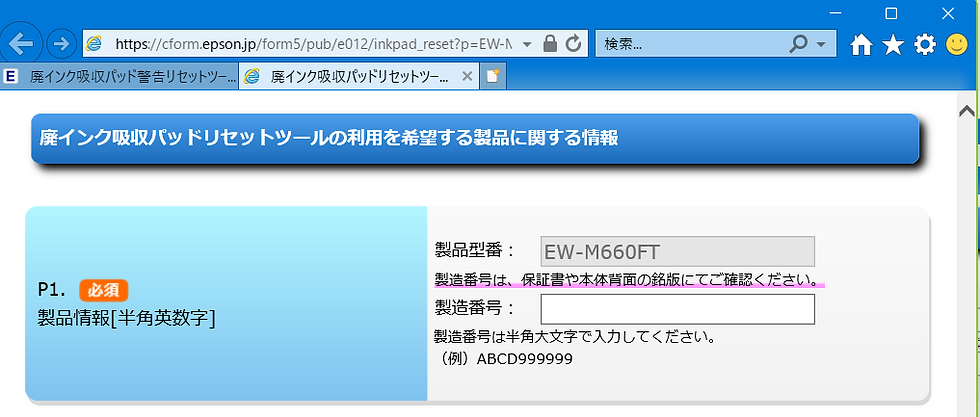
Task: Open Favorites with the star icon
Action: (893, 44)
